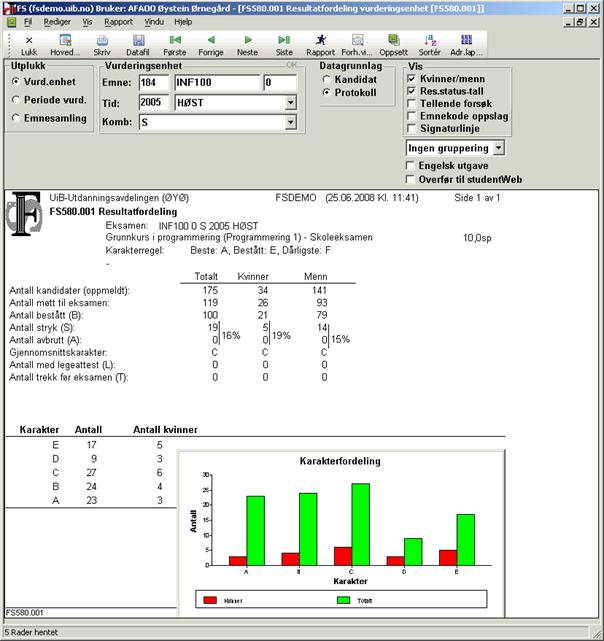Uncheck Kvinner/menn checkbox

point(411,78)
